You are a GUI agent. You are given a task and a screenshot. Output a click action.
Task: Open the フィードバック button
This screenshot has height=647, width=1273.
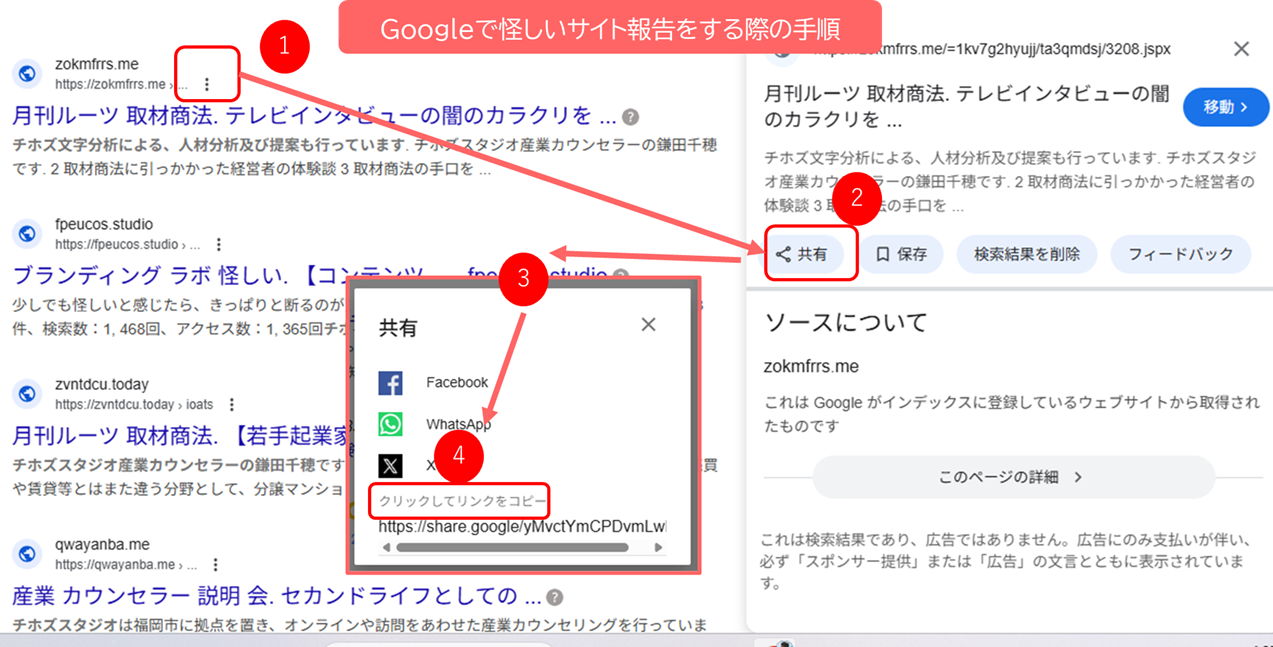[1180, 254]
